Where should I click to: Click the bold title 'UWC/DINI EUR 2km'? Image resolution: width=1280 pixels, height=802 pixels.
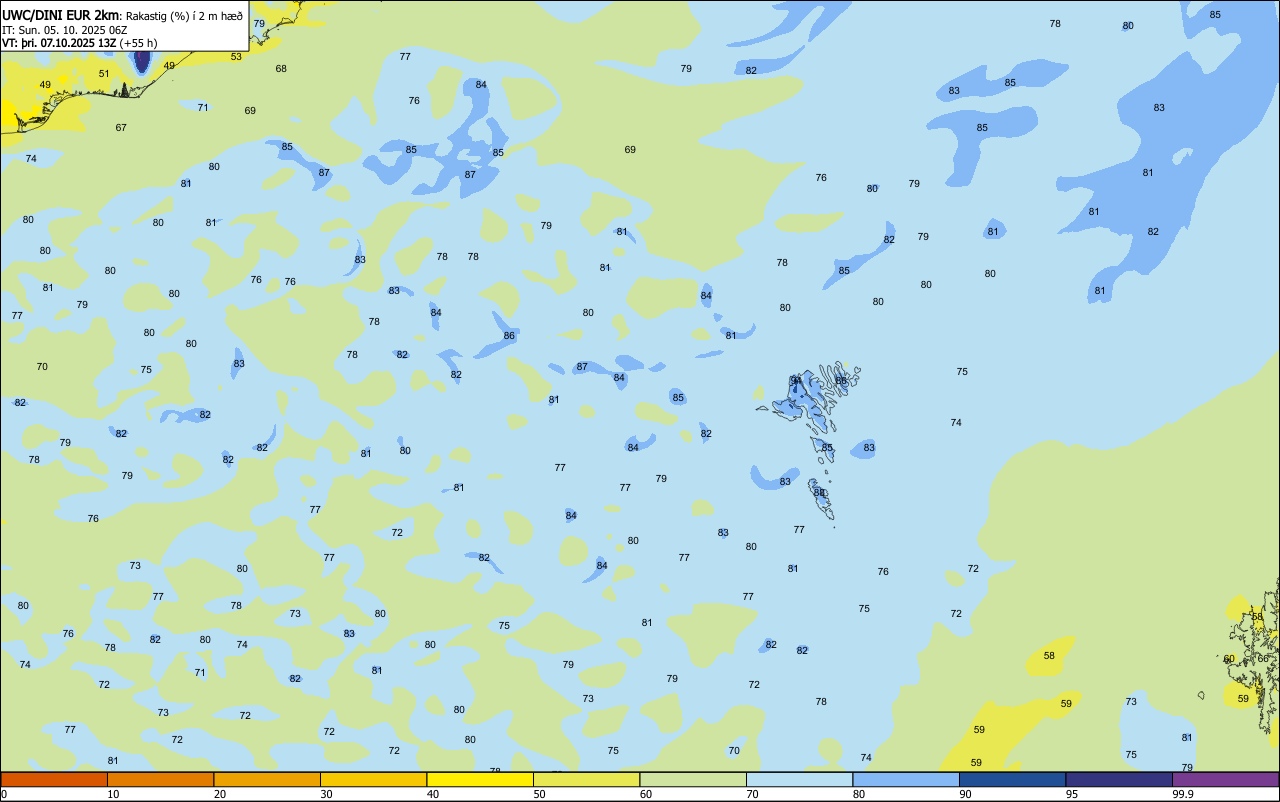coord(60,14)
